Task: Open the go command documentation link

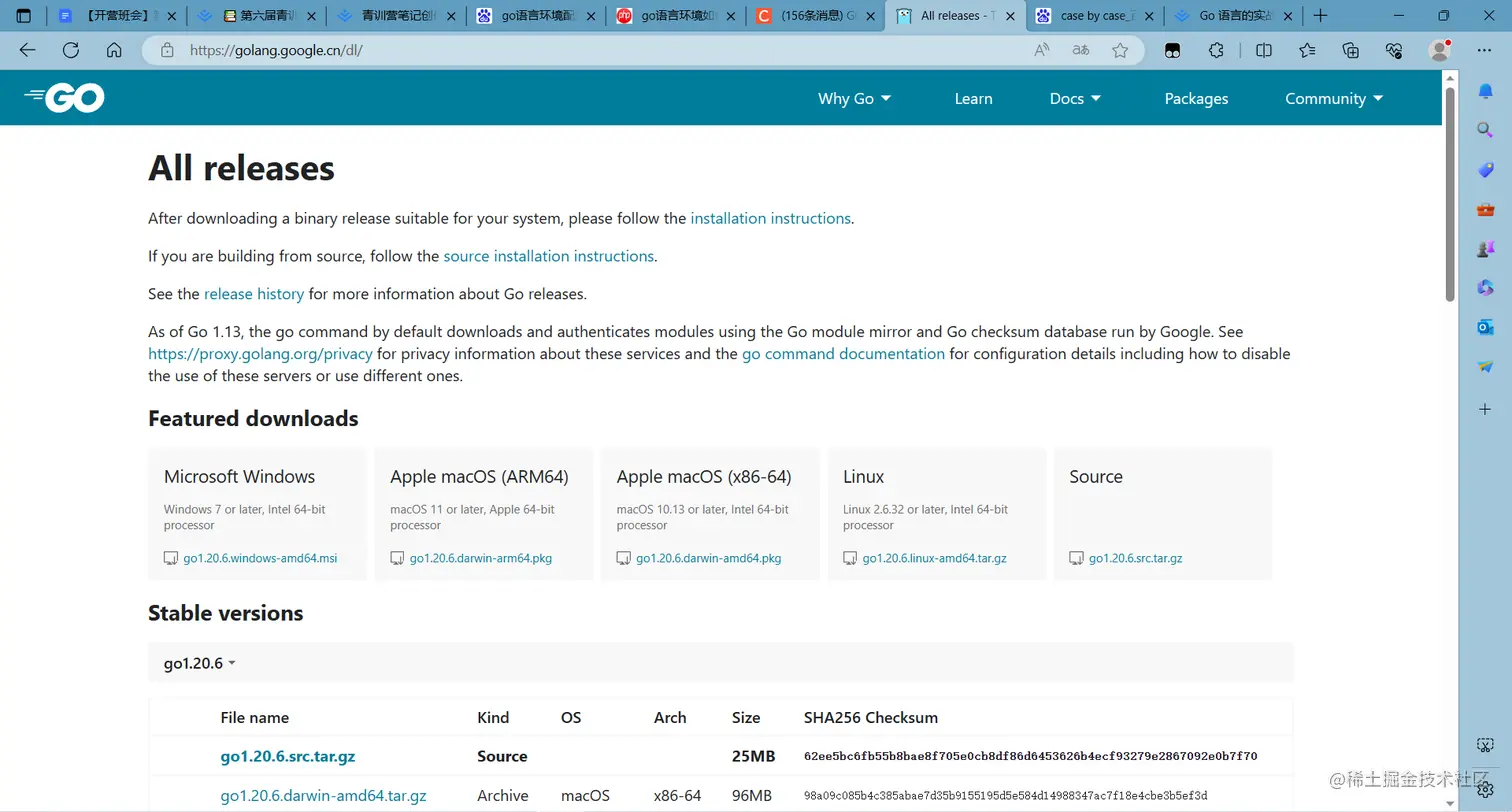Action: [x=843, y=354]
